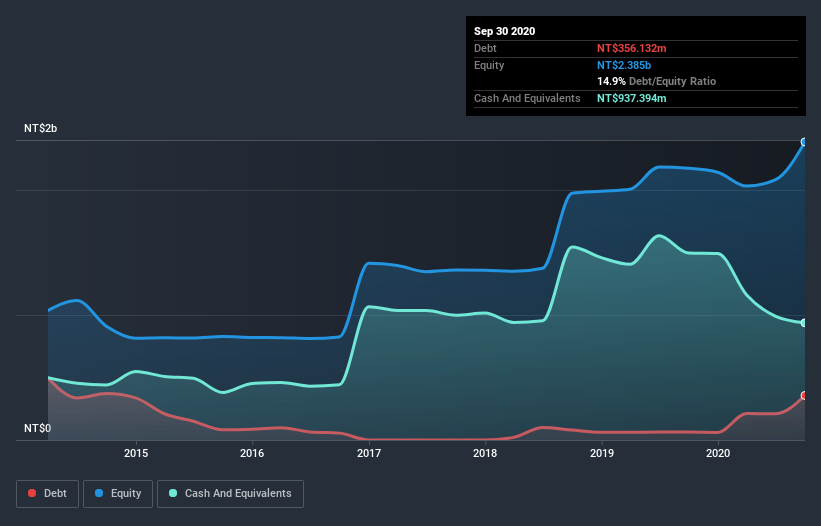Click the Cash And Equivalents tooltip label
Screen dimensions: 821x526
(x=527, y=98)
